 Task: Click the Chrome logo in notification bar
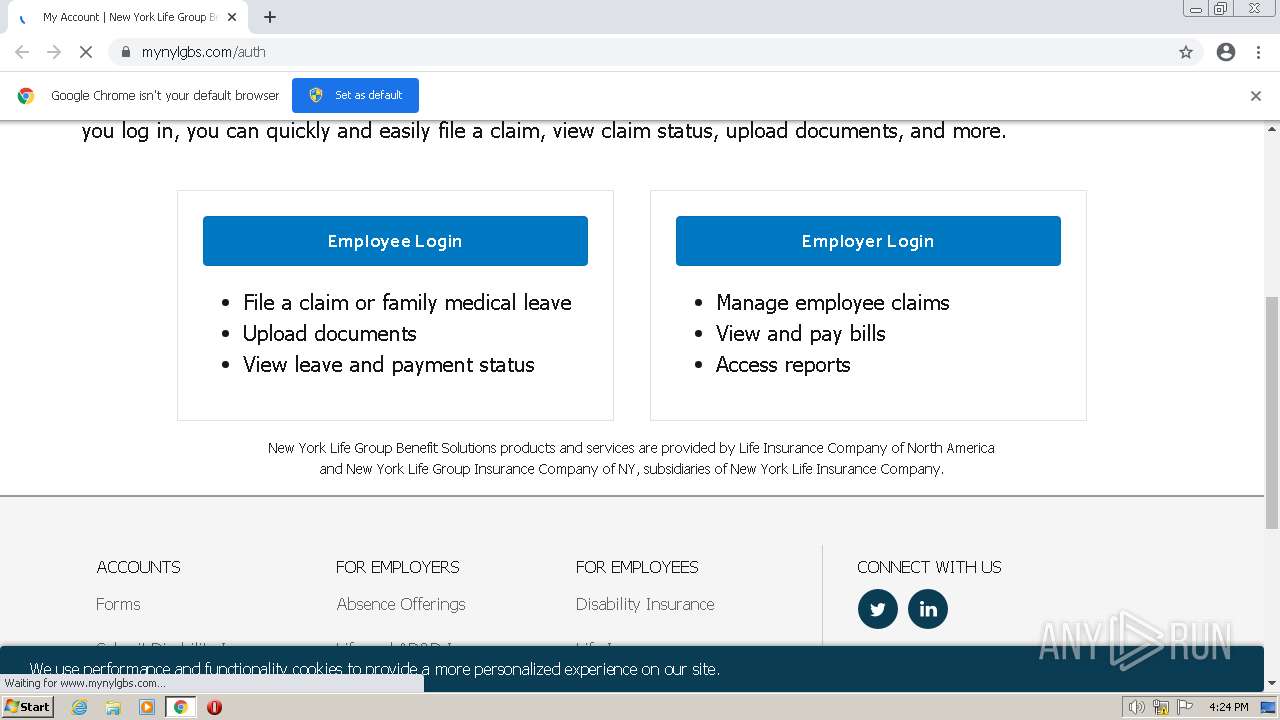[26, 96]
